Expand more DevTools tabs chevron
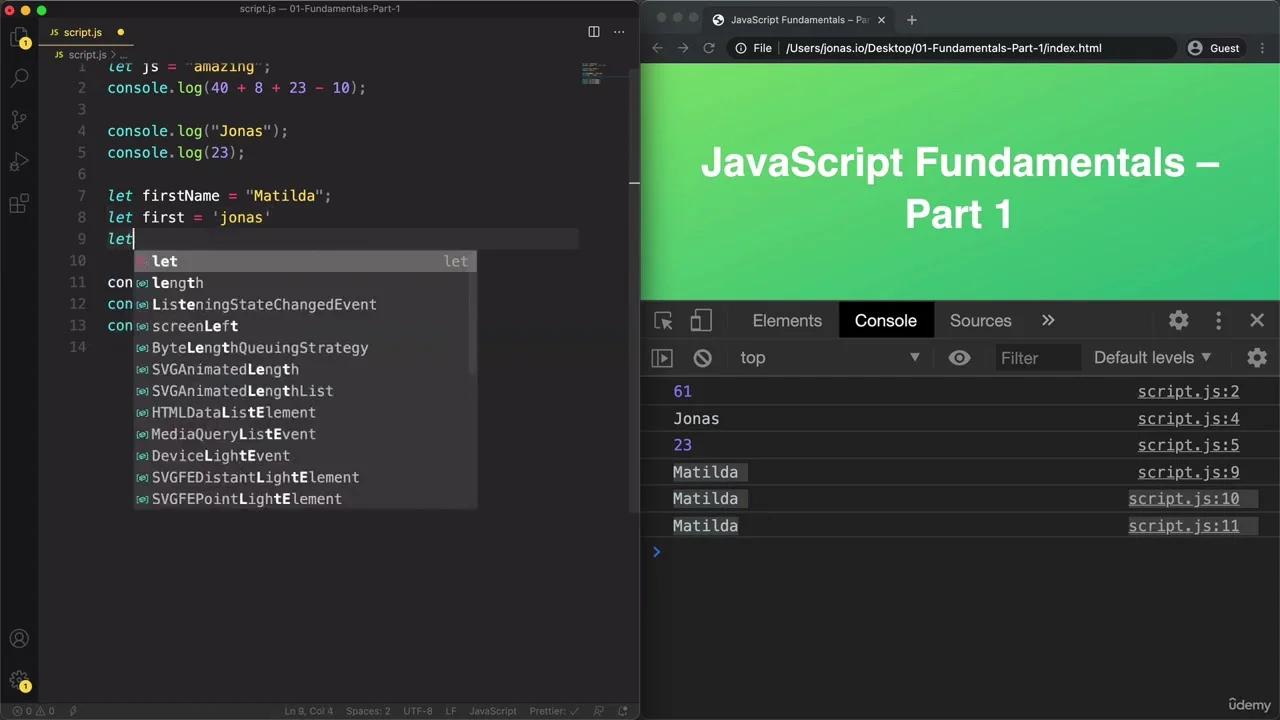 [1048, 321]
